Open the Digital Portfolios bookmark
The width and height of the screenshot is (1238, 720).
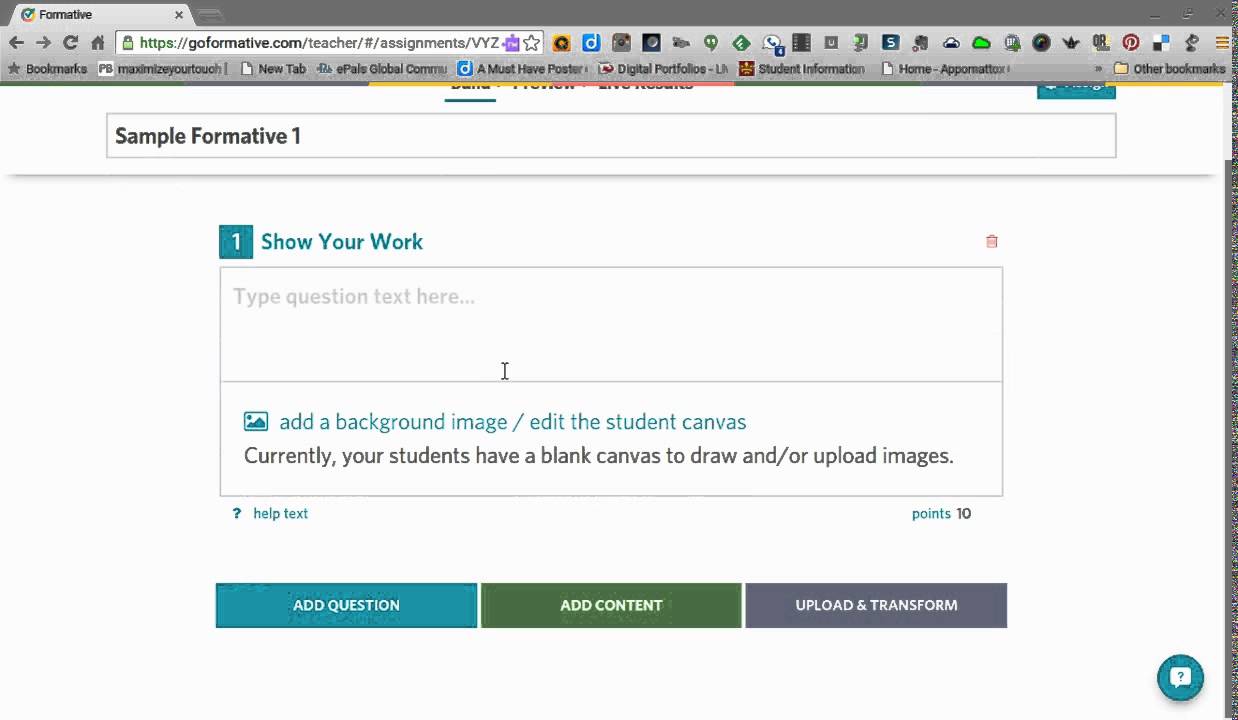pyautogui.click(x=663, y=69)
